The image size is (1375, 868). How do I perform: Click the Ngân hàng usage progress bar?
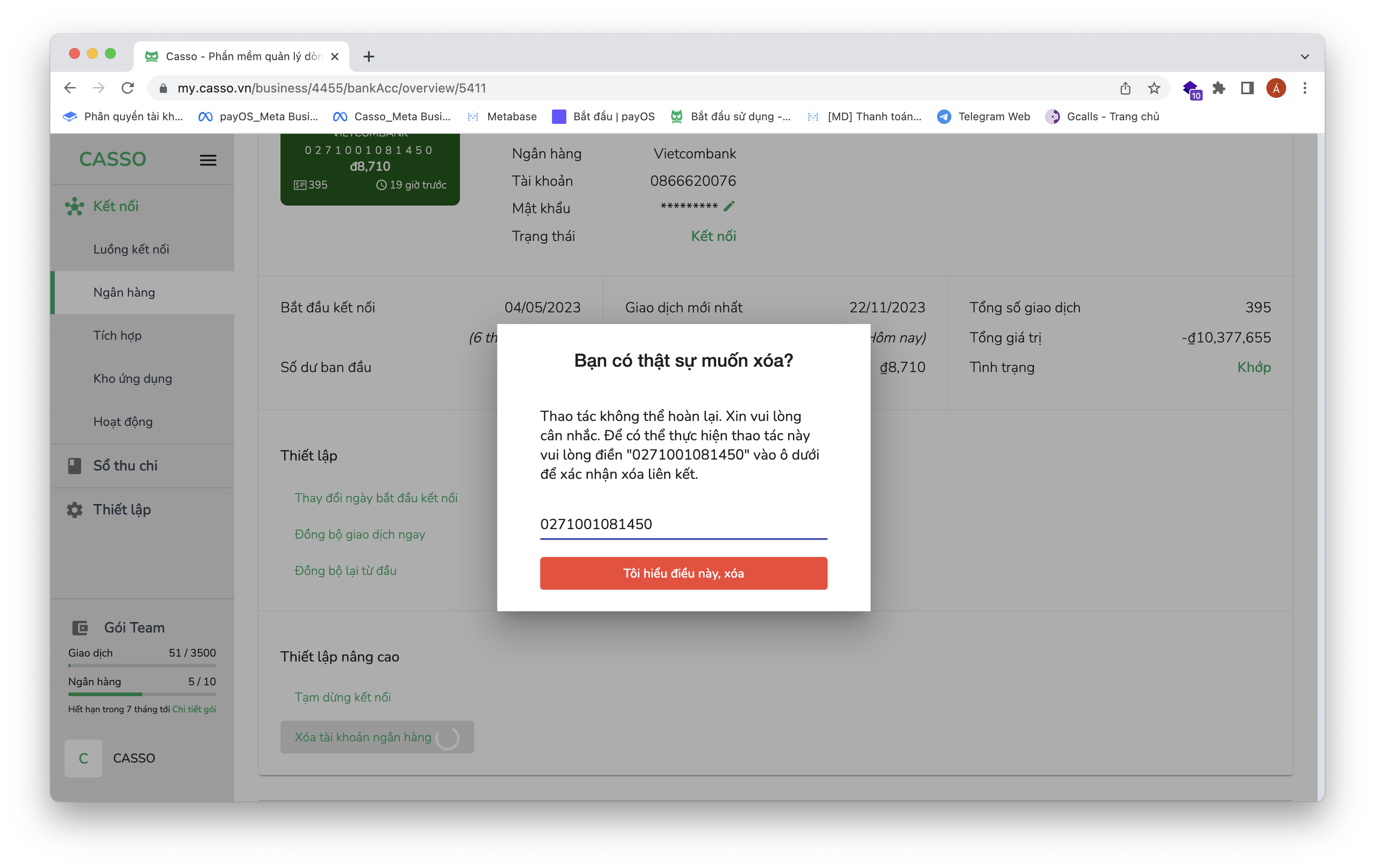tap(142, 694)
